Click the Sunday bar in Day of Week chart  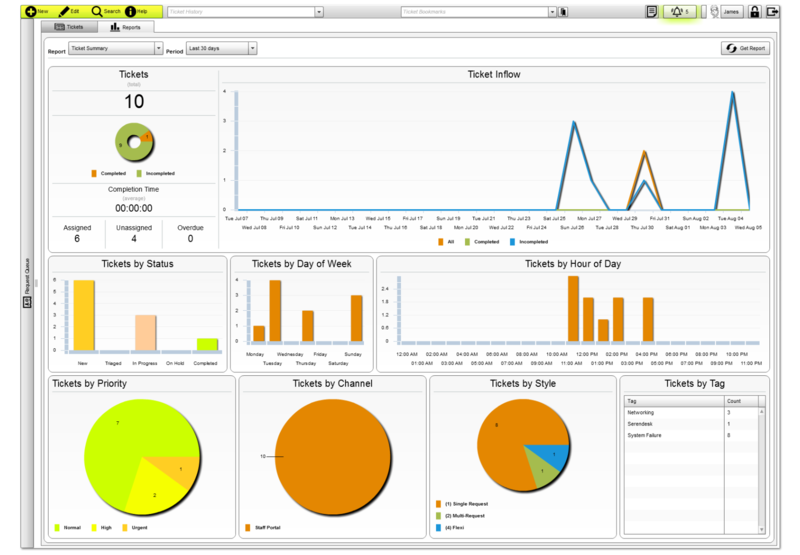tap(357, 318)
